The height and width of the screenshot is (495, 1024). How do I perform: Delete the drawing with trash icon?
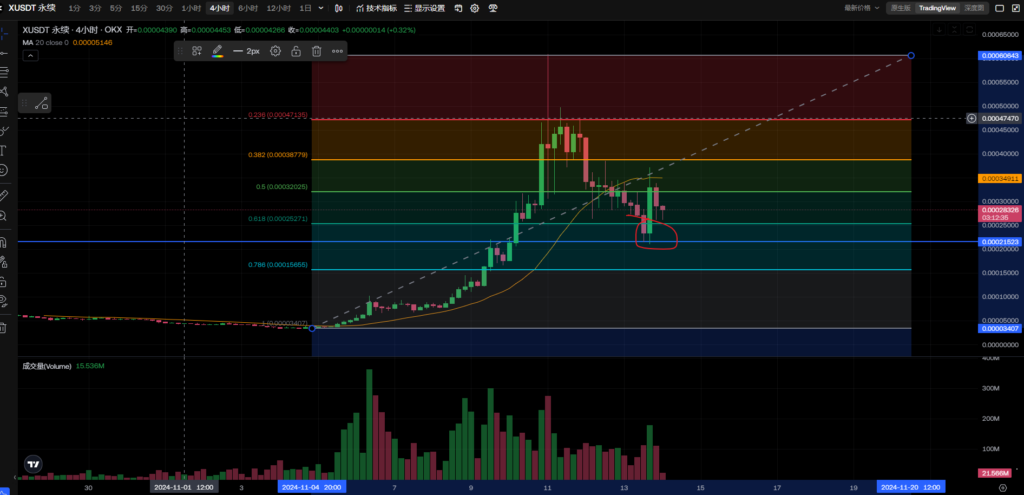[316, 50]
